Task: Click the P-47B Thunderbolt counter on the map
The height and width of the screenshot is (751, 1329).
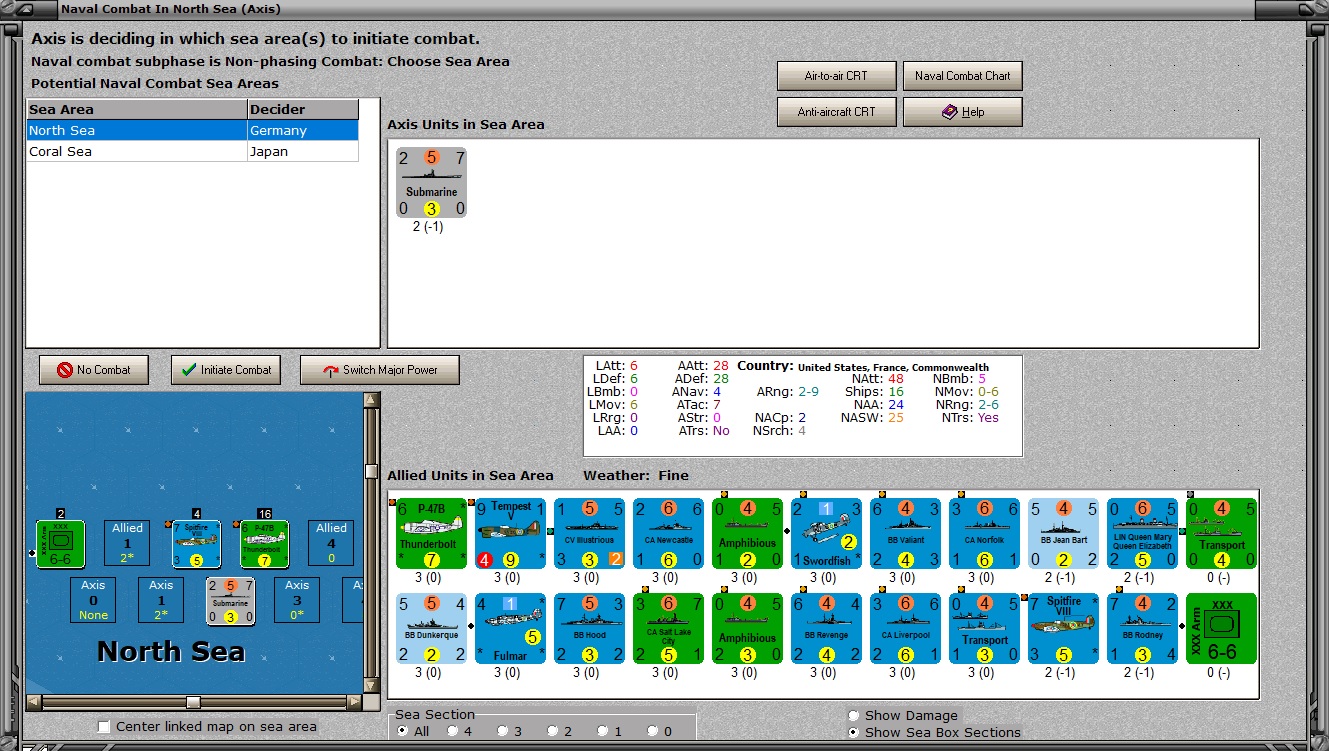Action: (265, 544)
